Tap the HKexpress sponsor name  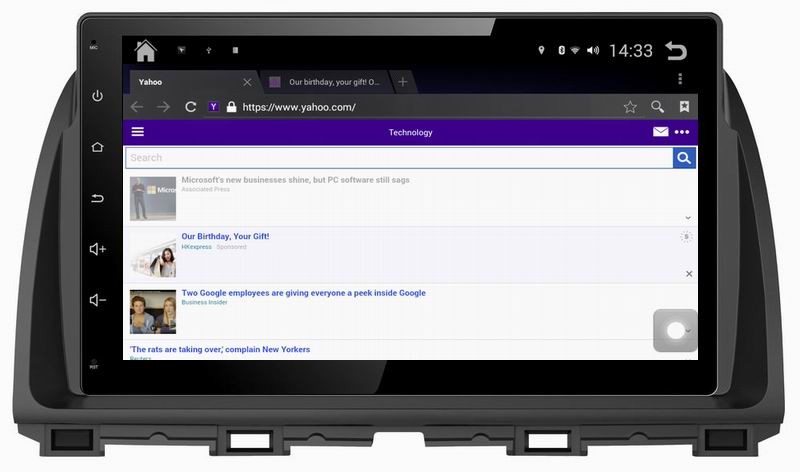[196, 247]
